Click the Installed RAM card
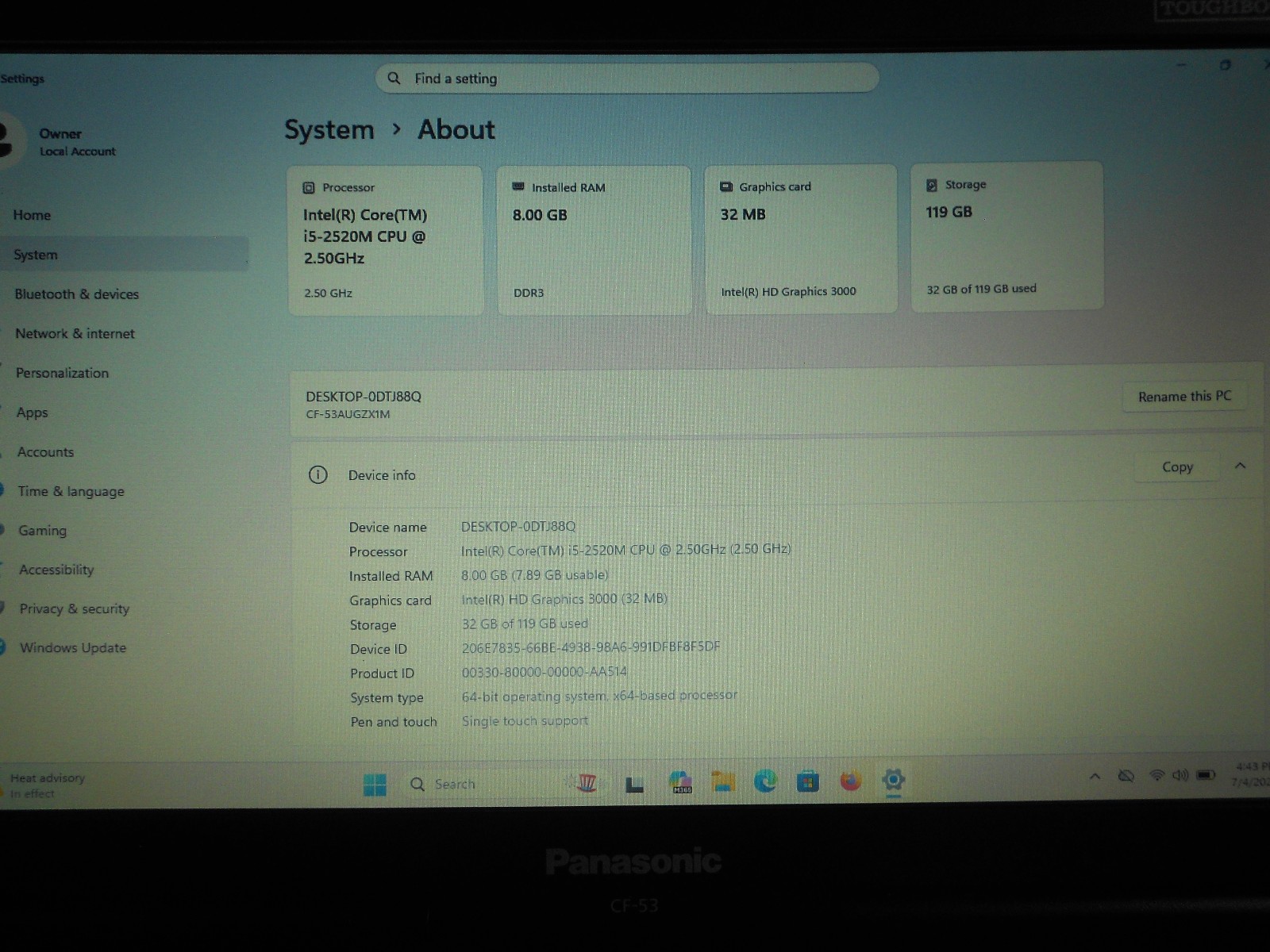 594,240
